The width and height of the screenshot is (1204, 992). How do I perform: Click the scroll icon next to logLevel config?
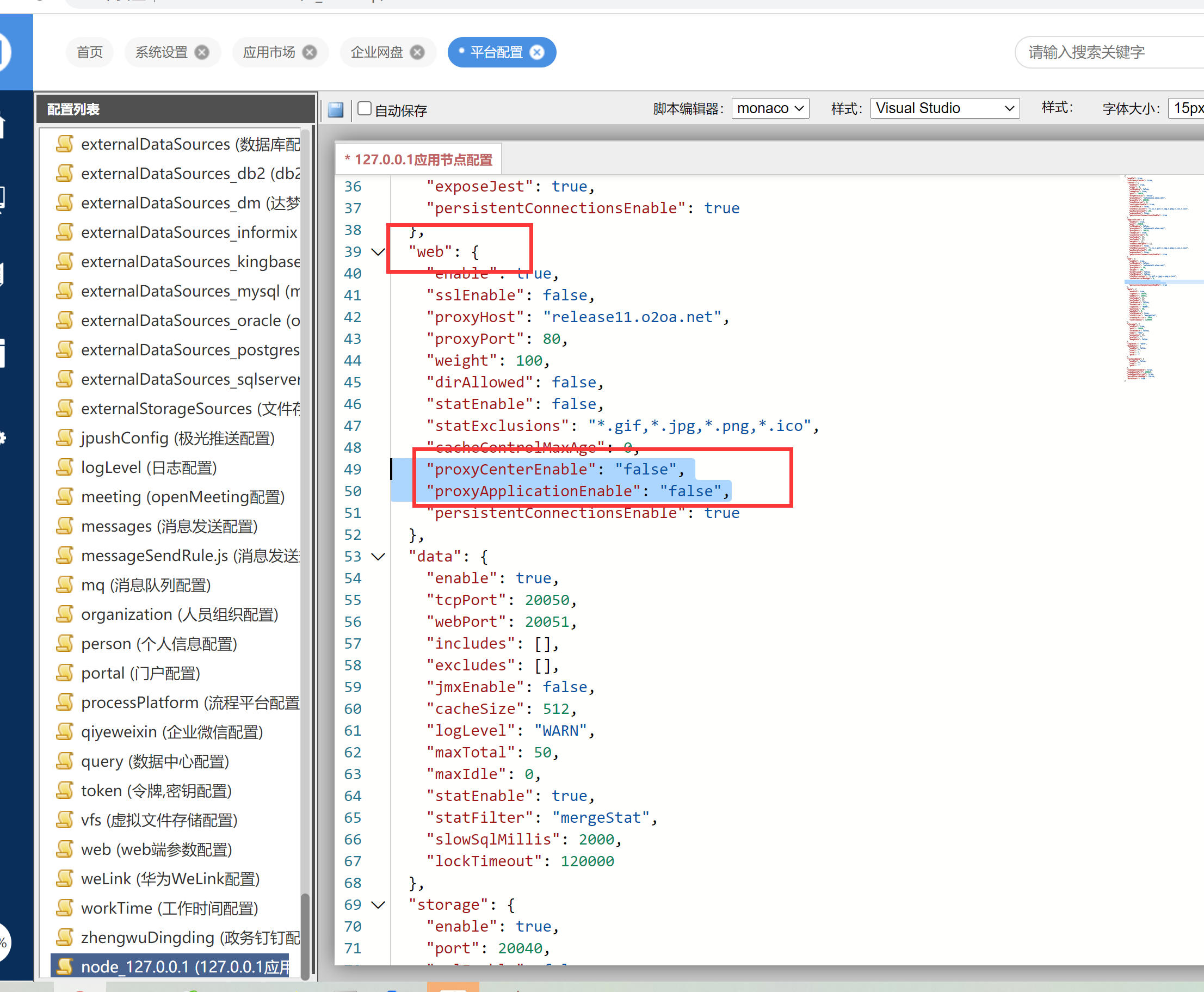click(x=65, y=467)
